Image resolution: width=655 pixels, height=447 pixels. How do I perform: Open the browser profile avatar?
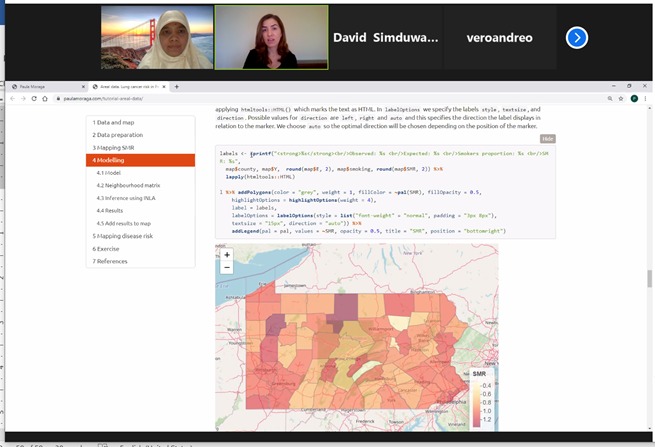[634, 99]
